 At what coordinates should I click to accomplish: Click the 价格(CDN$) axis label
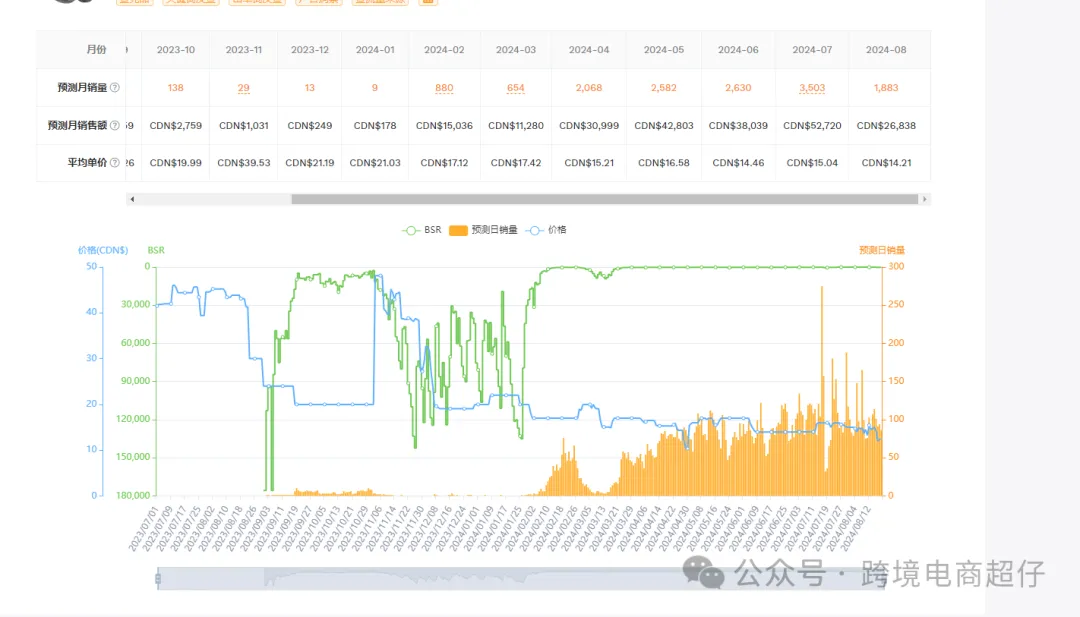pyautogui.click(x=103, y=250)
